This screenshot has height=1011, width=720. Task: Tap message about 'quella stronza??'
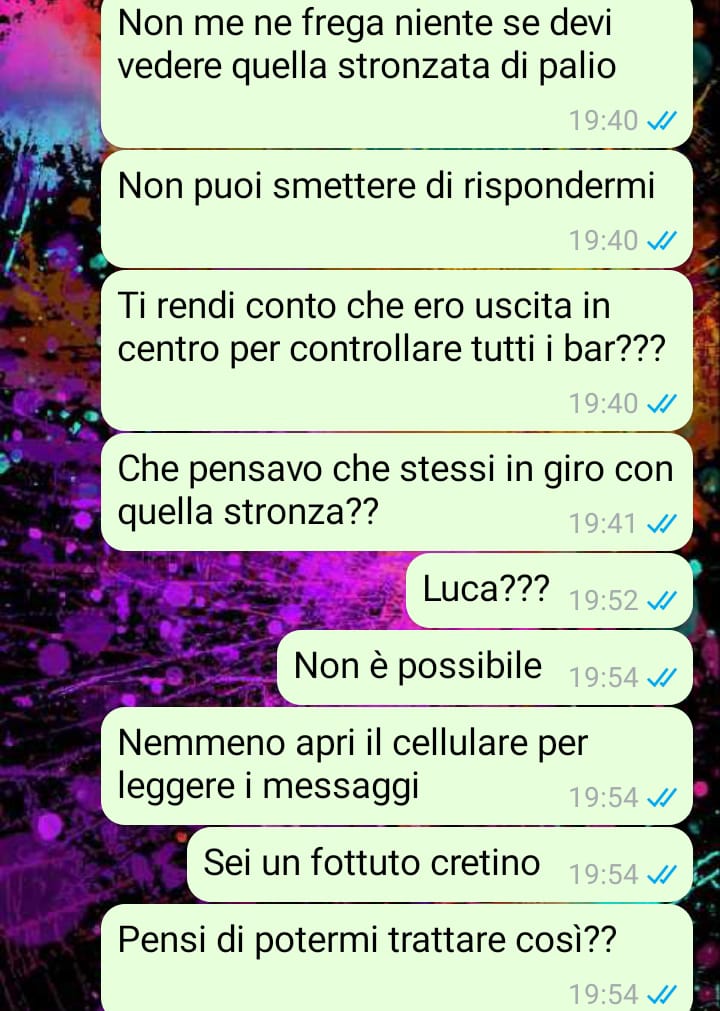397,492
